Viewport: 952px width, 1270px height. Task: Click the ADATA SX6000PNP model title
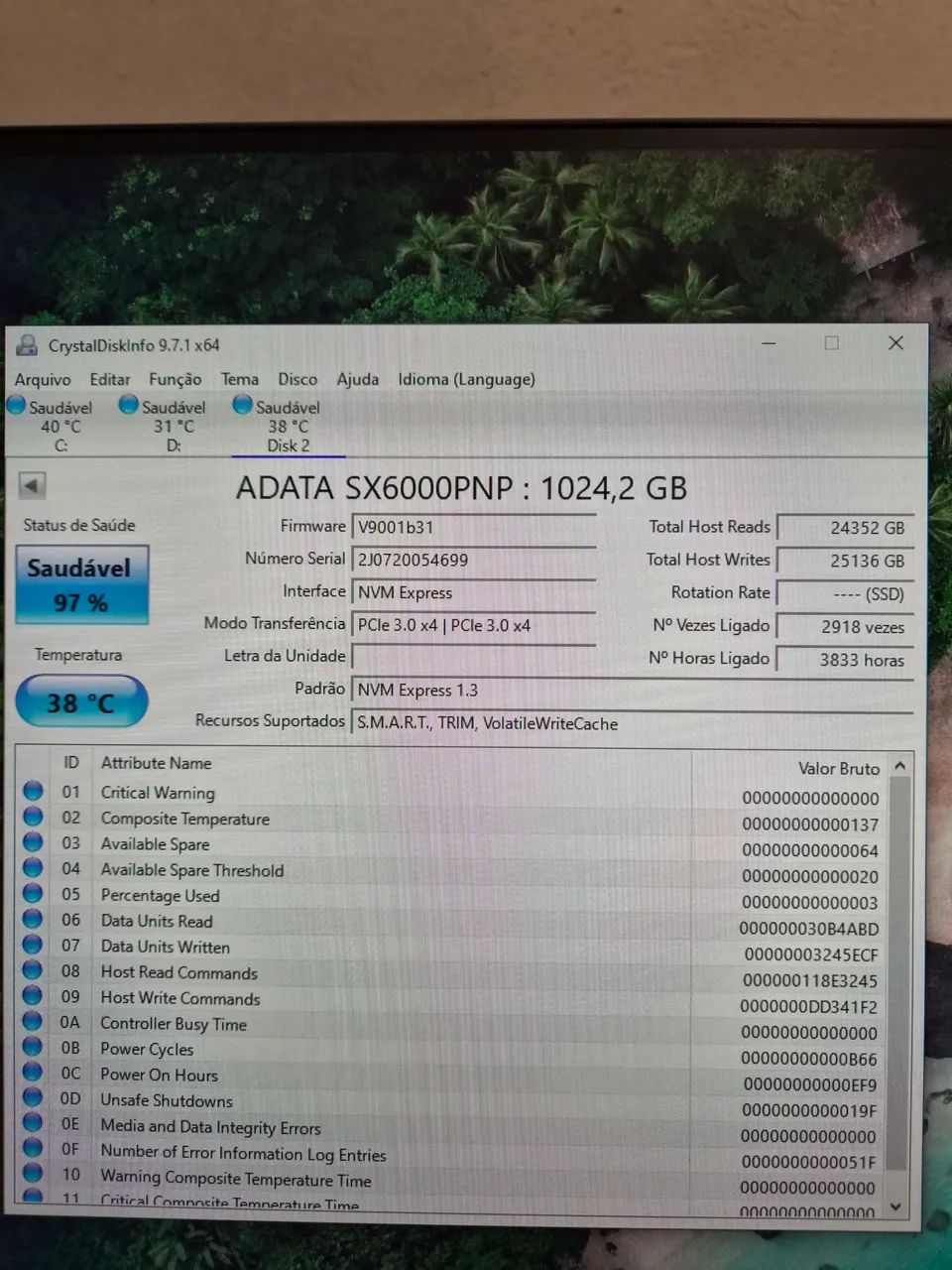tap(461, 488)
